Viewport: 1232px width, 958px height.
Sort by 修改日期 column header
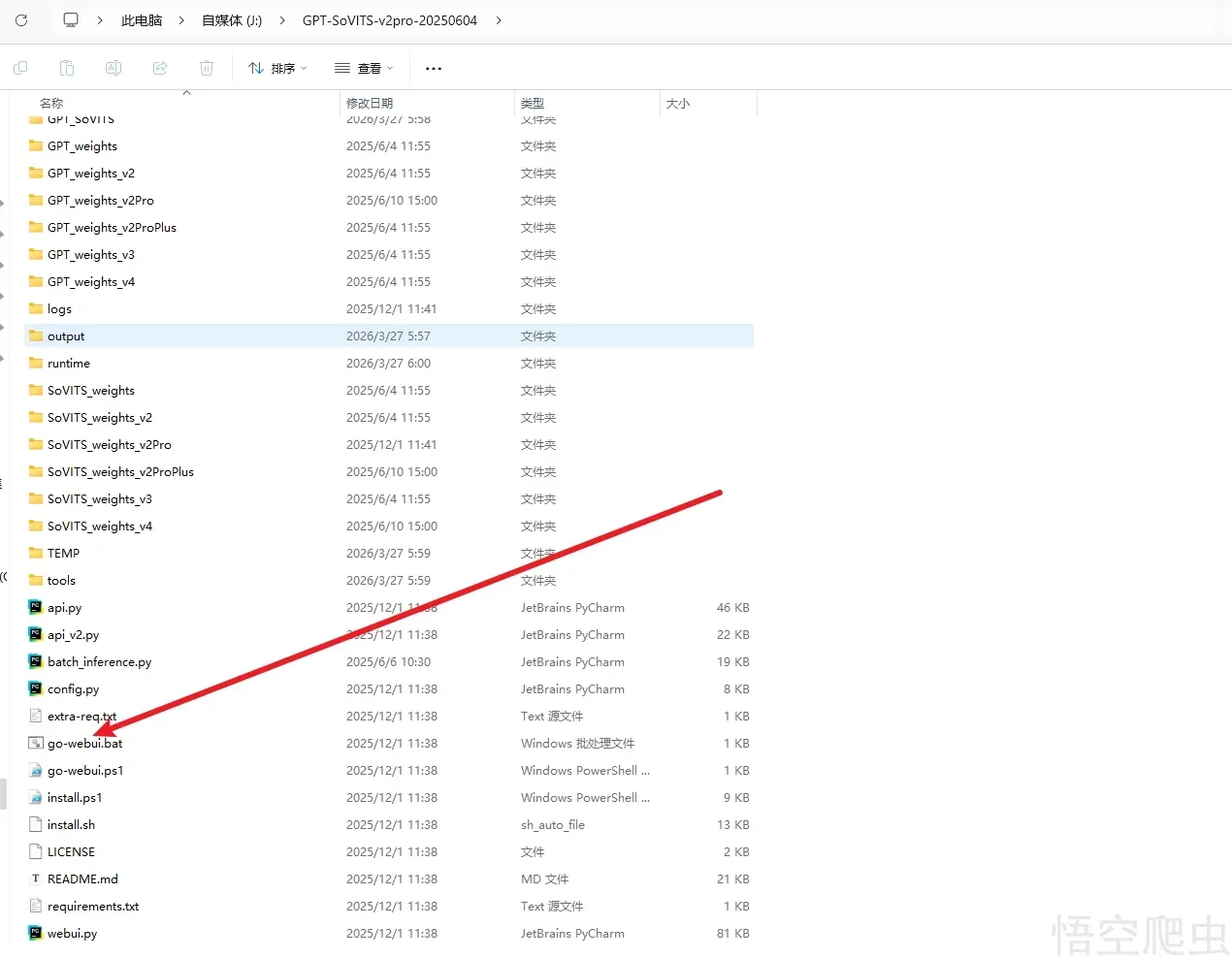click(x=370, y=103)
